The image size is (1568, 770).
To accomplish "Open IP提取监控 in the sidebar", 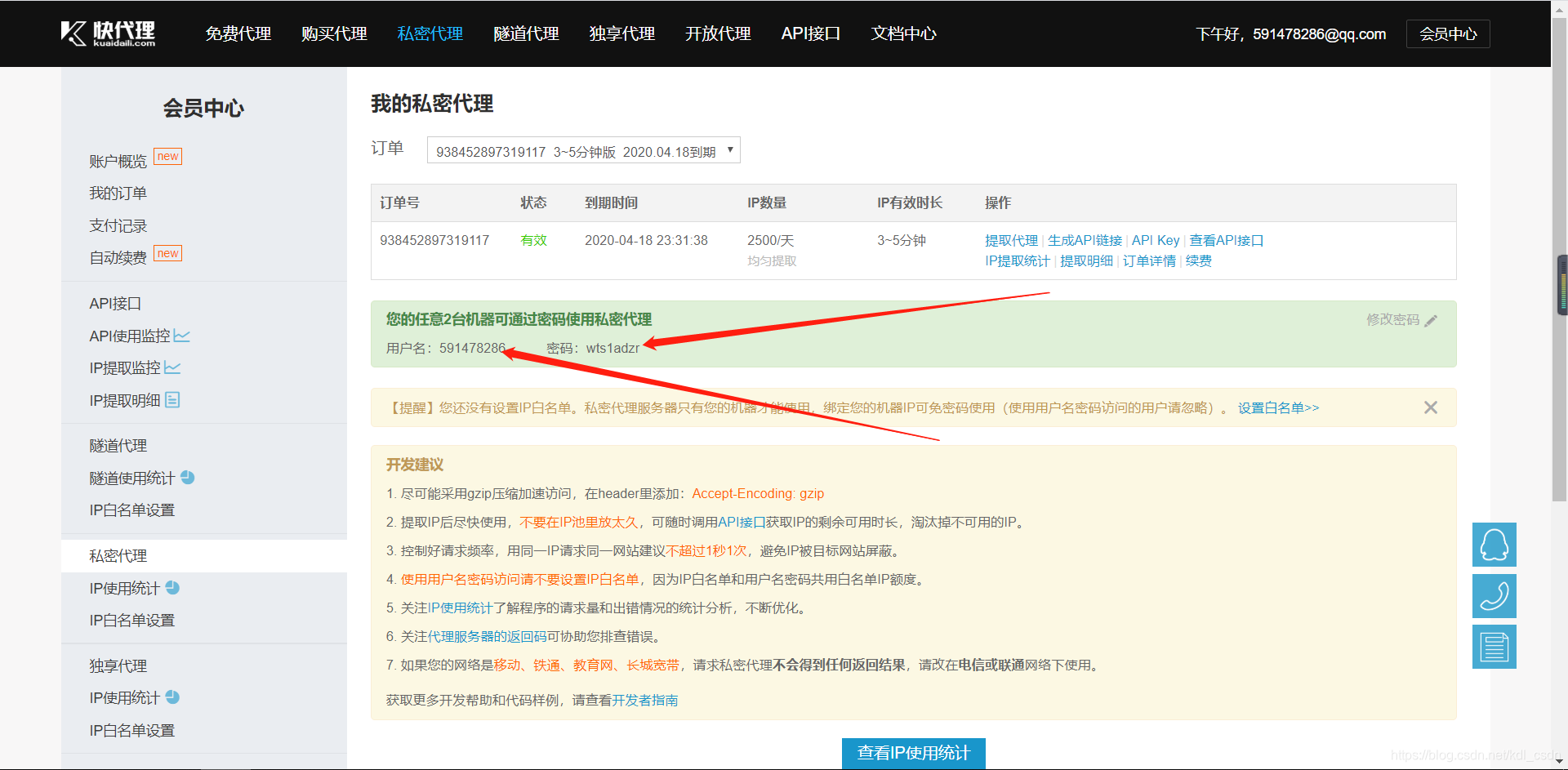I will click(125, 367).
